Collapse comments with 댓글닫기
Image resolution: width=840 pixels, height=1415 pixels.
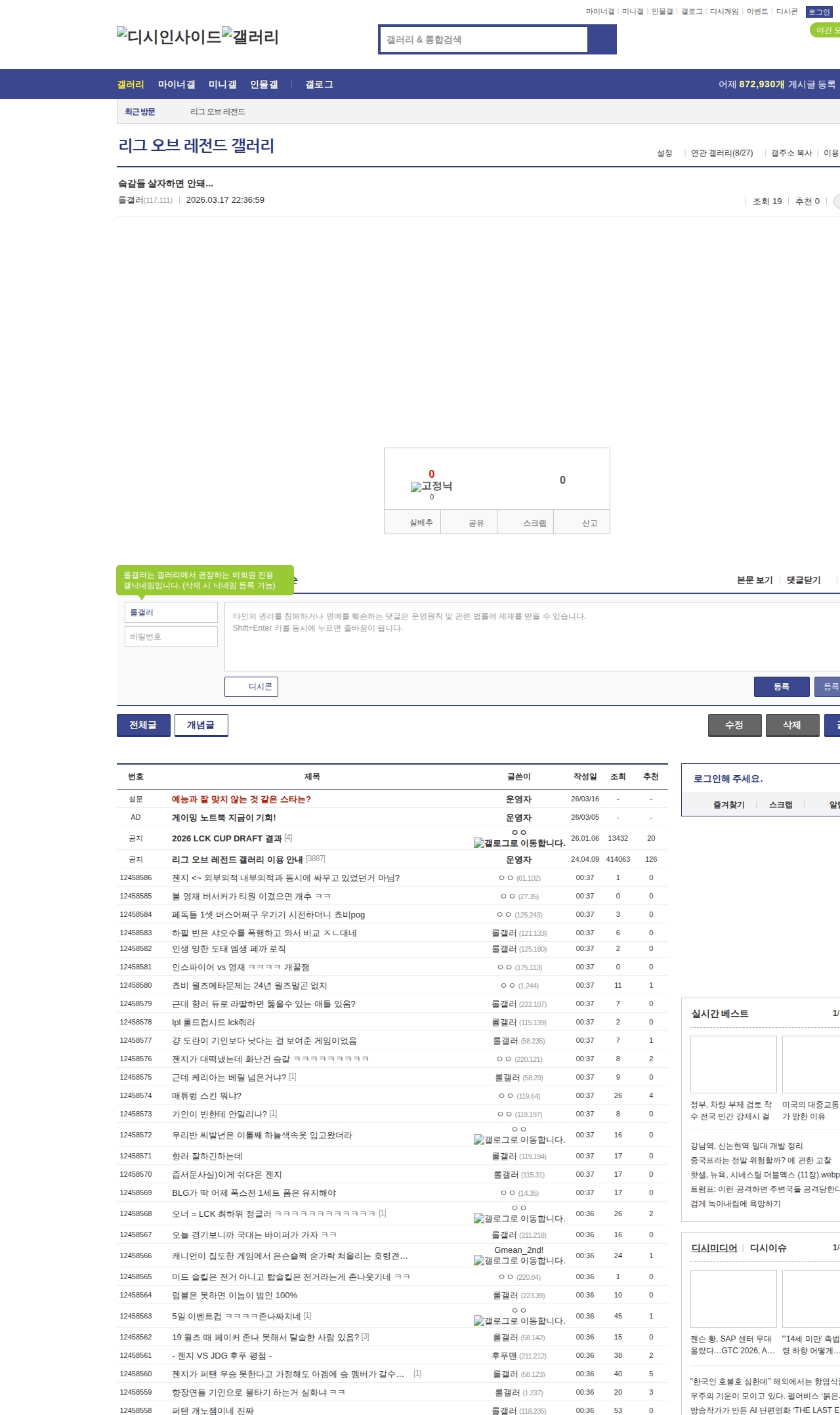[x=804, y=580]
